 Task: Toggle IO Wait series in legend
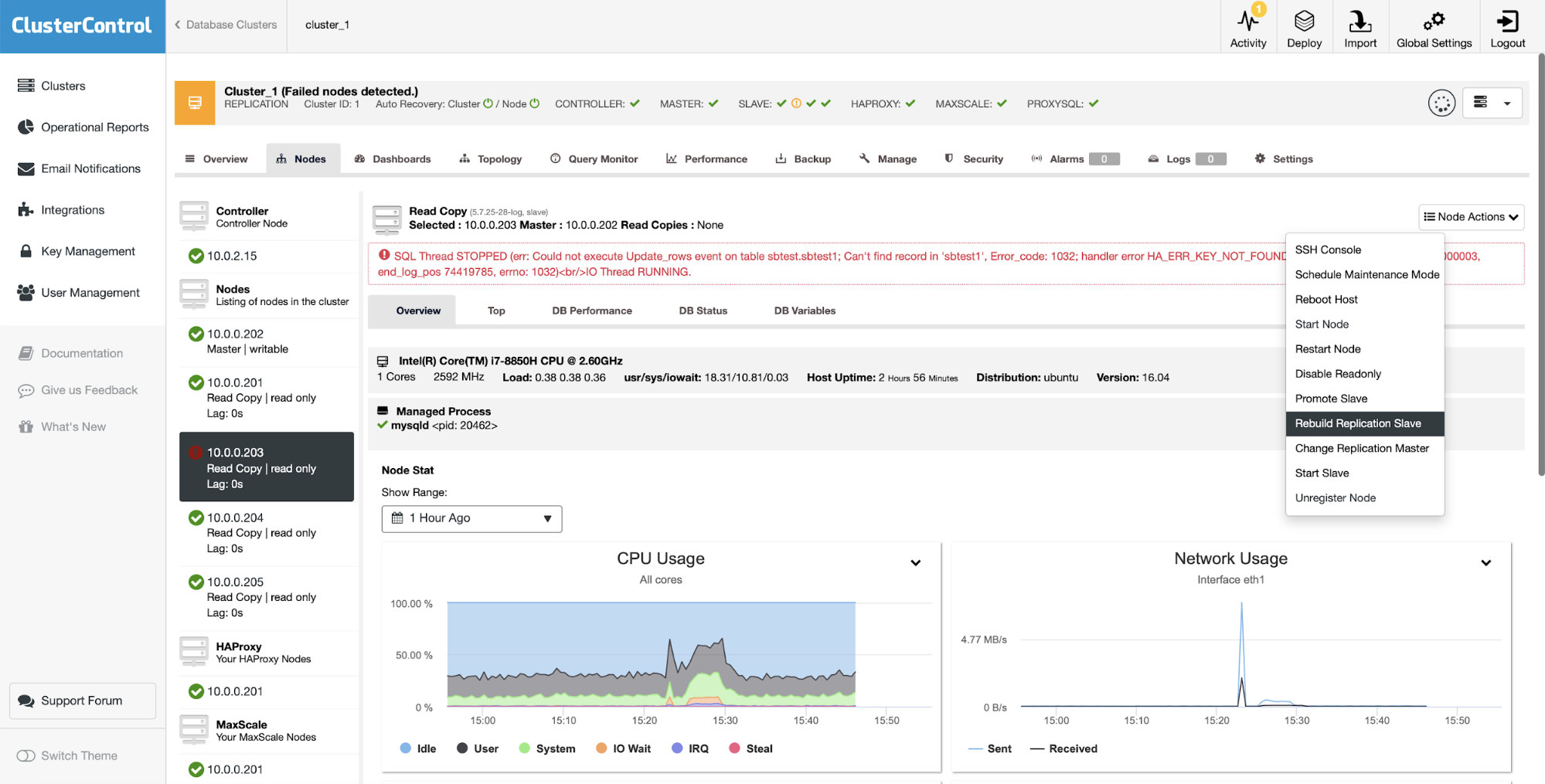624,748
